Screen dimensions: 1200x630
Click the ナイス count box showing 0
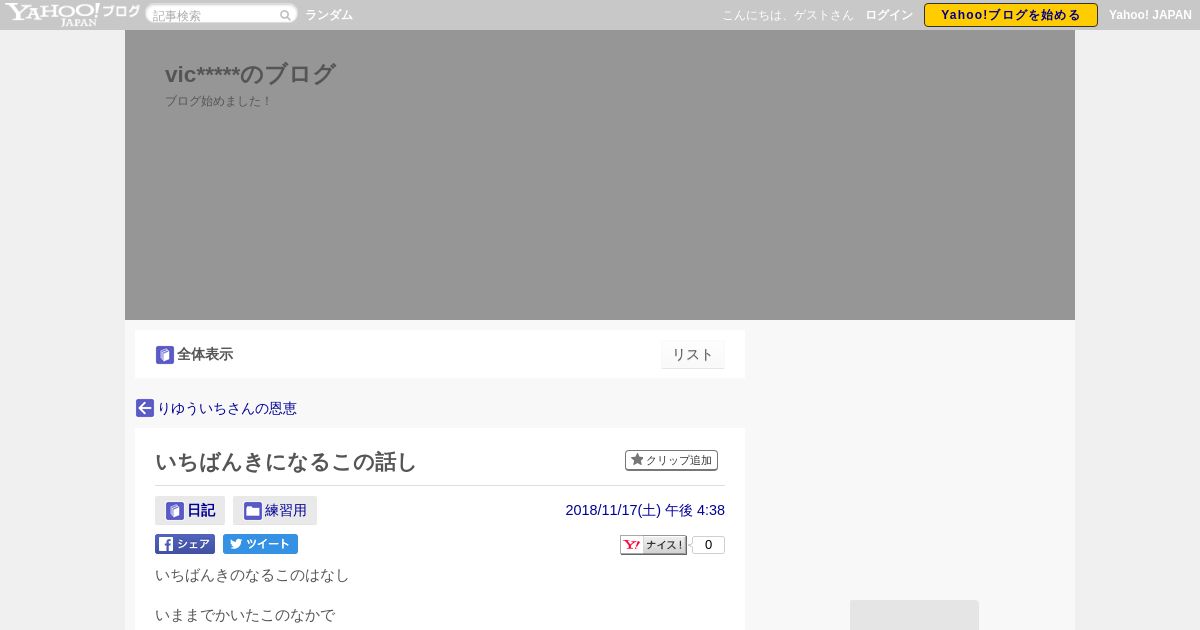point(708,545)
